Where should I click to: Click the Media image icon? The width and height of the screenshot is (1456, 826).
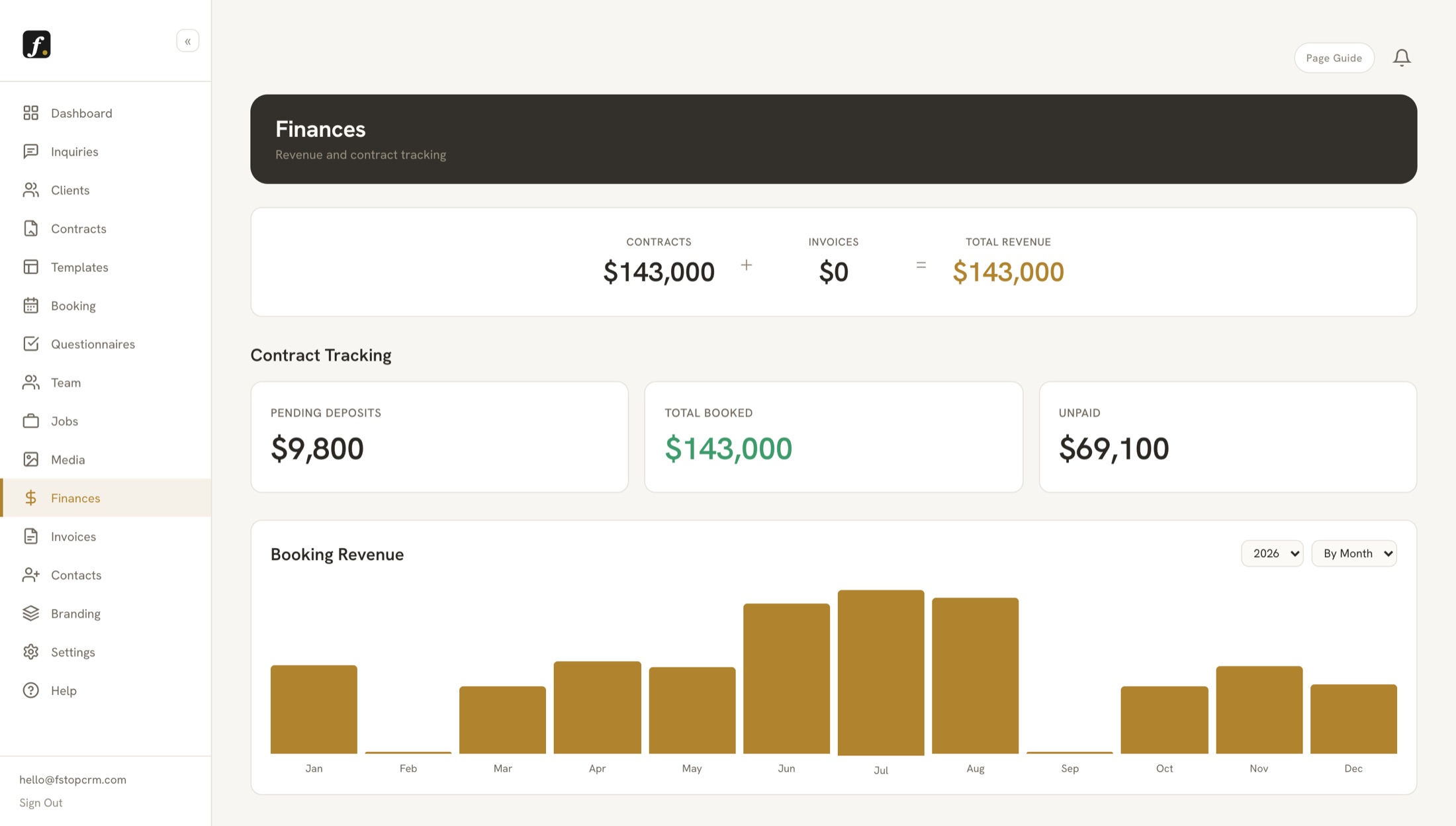pyautogui.click(x=31, y=459)
